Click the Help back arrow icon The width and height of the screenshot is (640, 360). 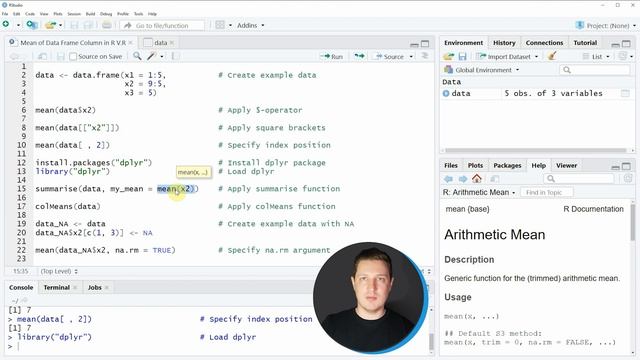(x=448, y=179)
